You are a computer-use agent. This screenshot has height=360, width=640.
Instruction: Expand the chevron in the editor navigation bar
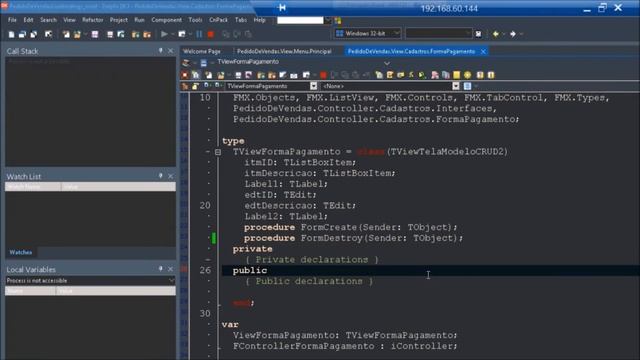click(x=387, y=63)
